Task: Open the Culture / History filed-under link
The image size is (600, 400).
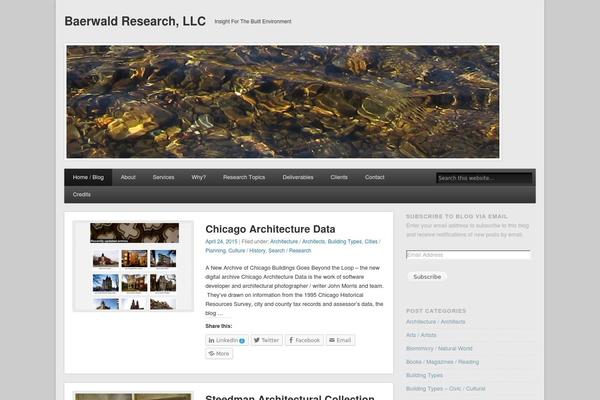Action: (x=247, y=251)
